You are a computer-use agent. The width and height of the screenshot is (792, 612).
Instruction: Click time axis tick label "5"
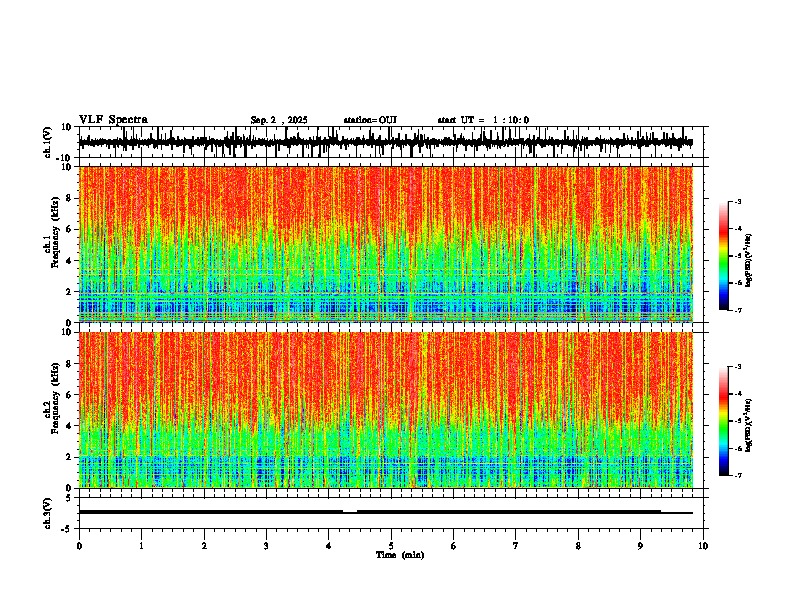coord(391,546)
